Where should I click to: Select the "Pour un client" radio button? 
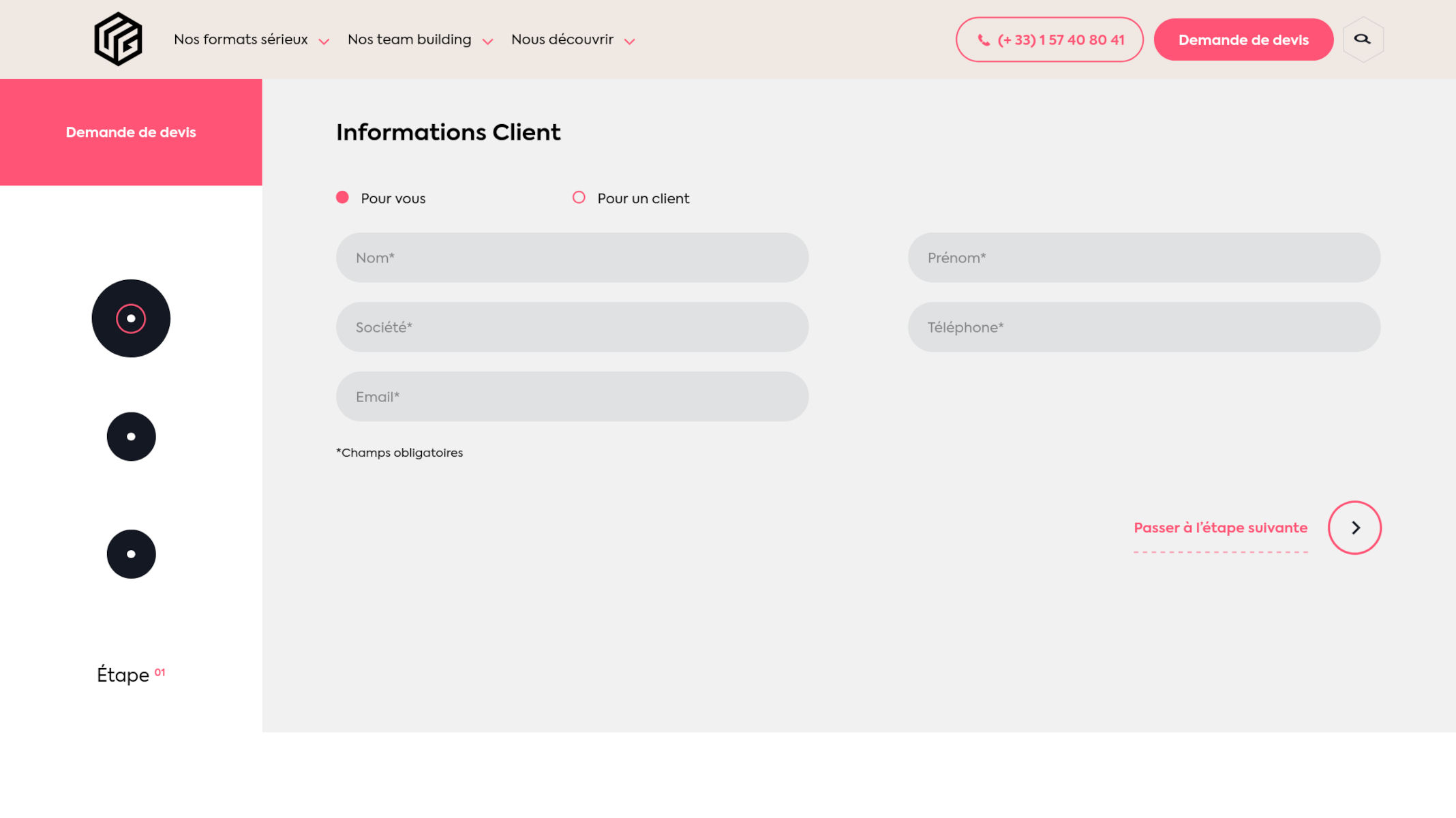(579, 198)
